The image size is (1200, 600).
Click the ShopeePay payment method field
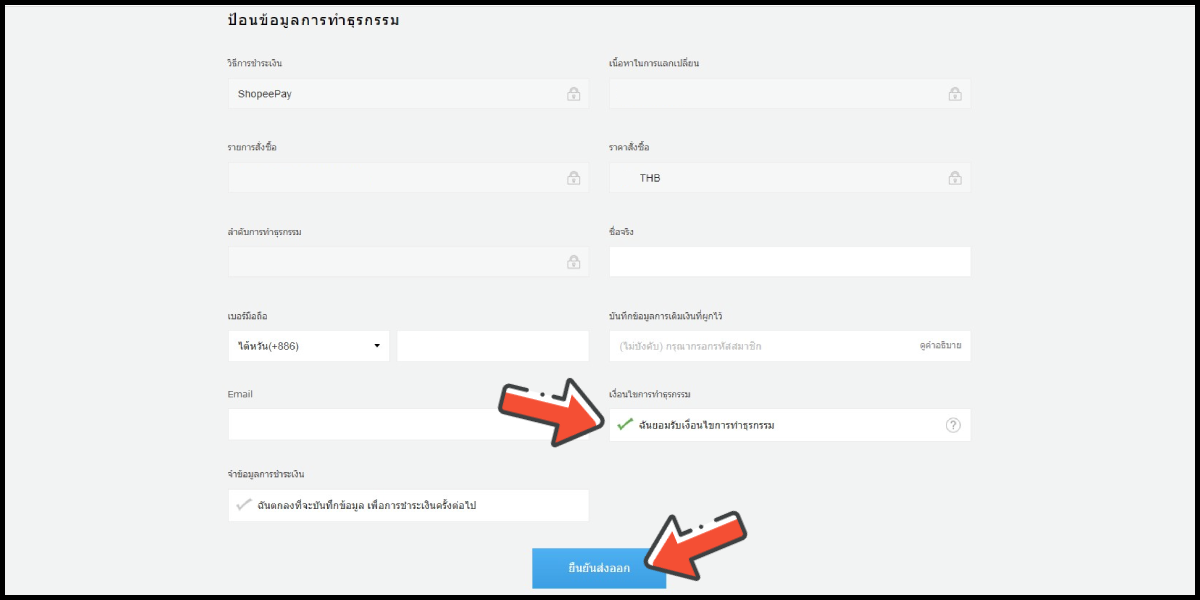408,94
